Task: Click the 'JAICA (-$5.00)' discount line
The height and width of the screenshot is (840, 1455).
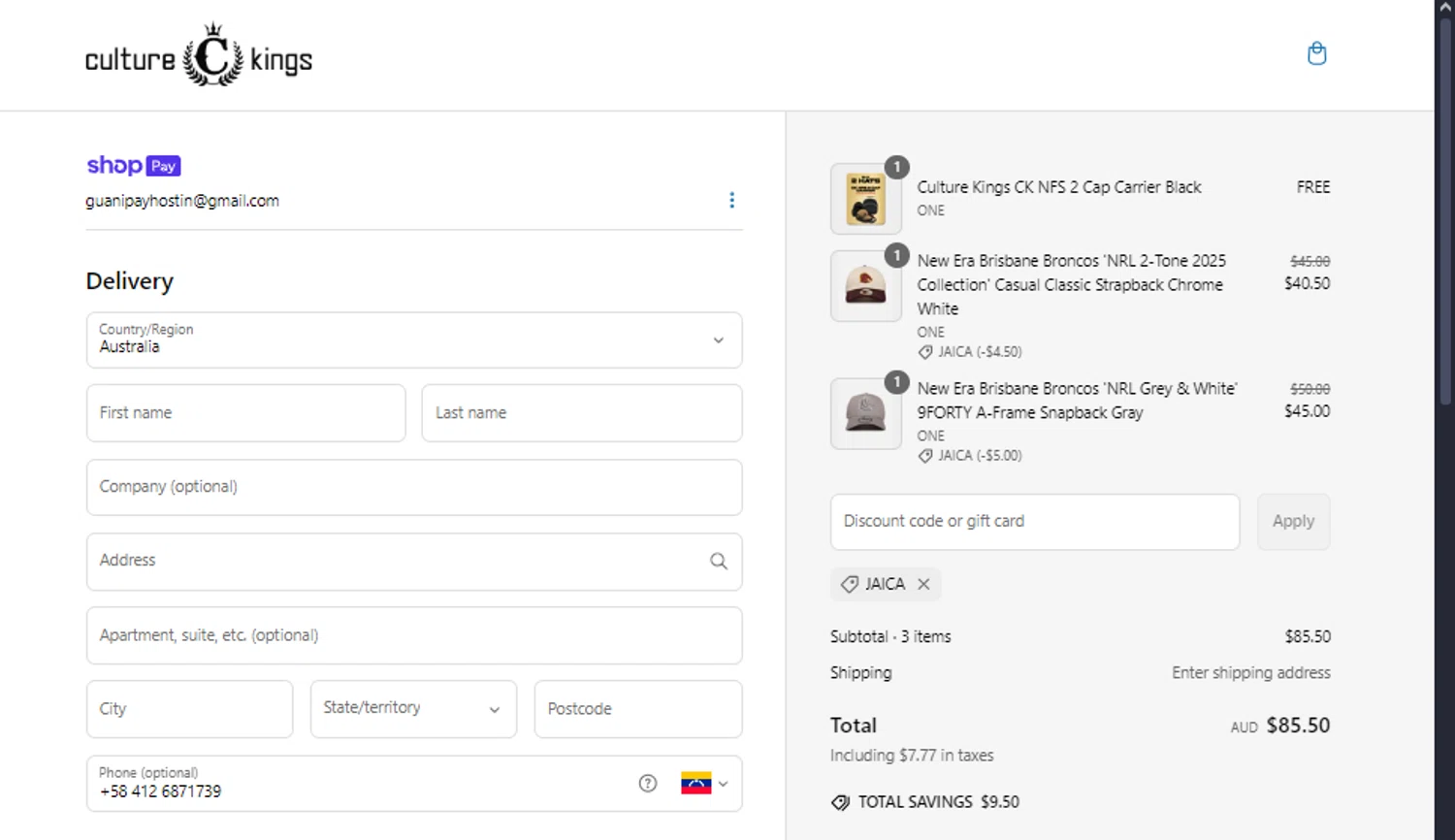Action: 970,456
